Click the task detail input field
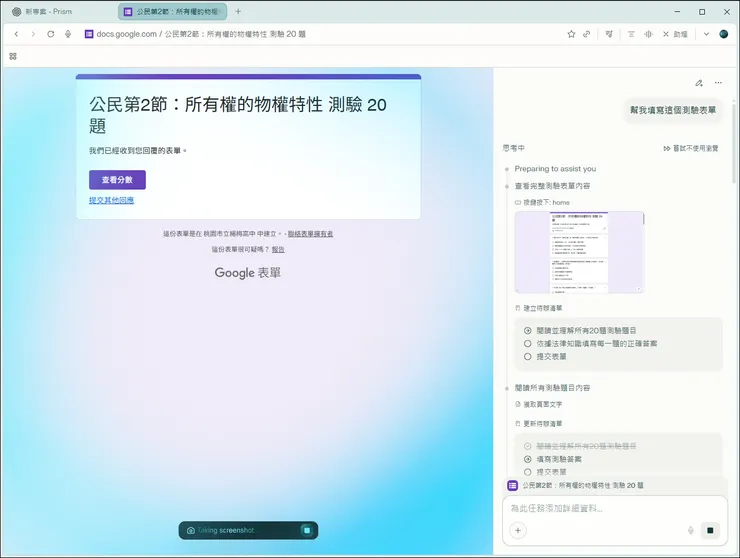740x558 pixels. pos(615,508)
